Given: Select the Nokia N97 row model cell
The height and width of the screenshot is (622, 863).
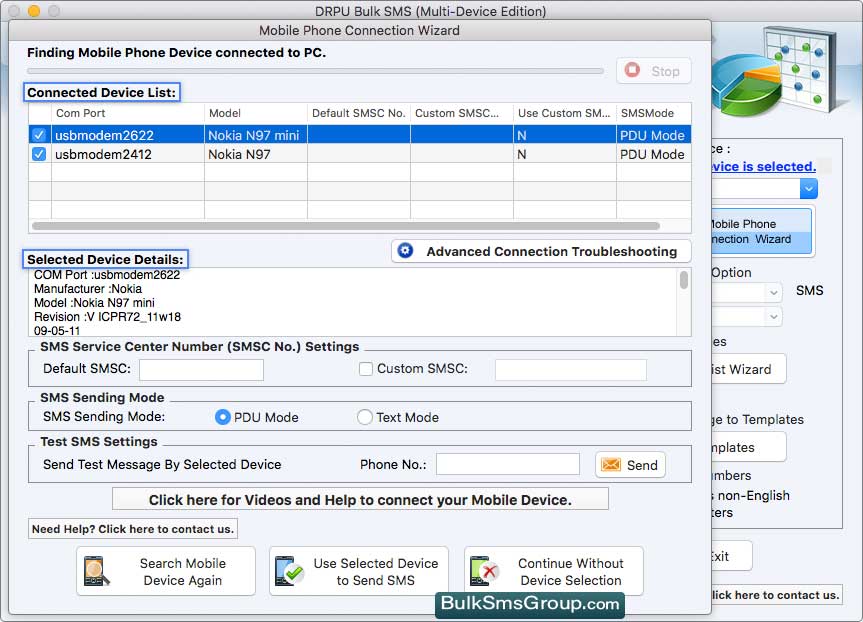Looking at the screenshot, I should coord(256,154).
